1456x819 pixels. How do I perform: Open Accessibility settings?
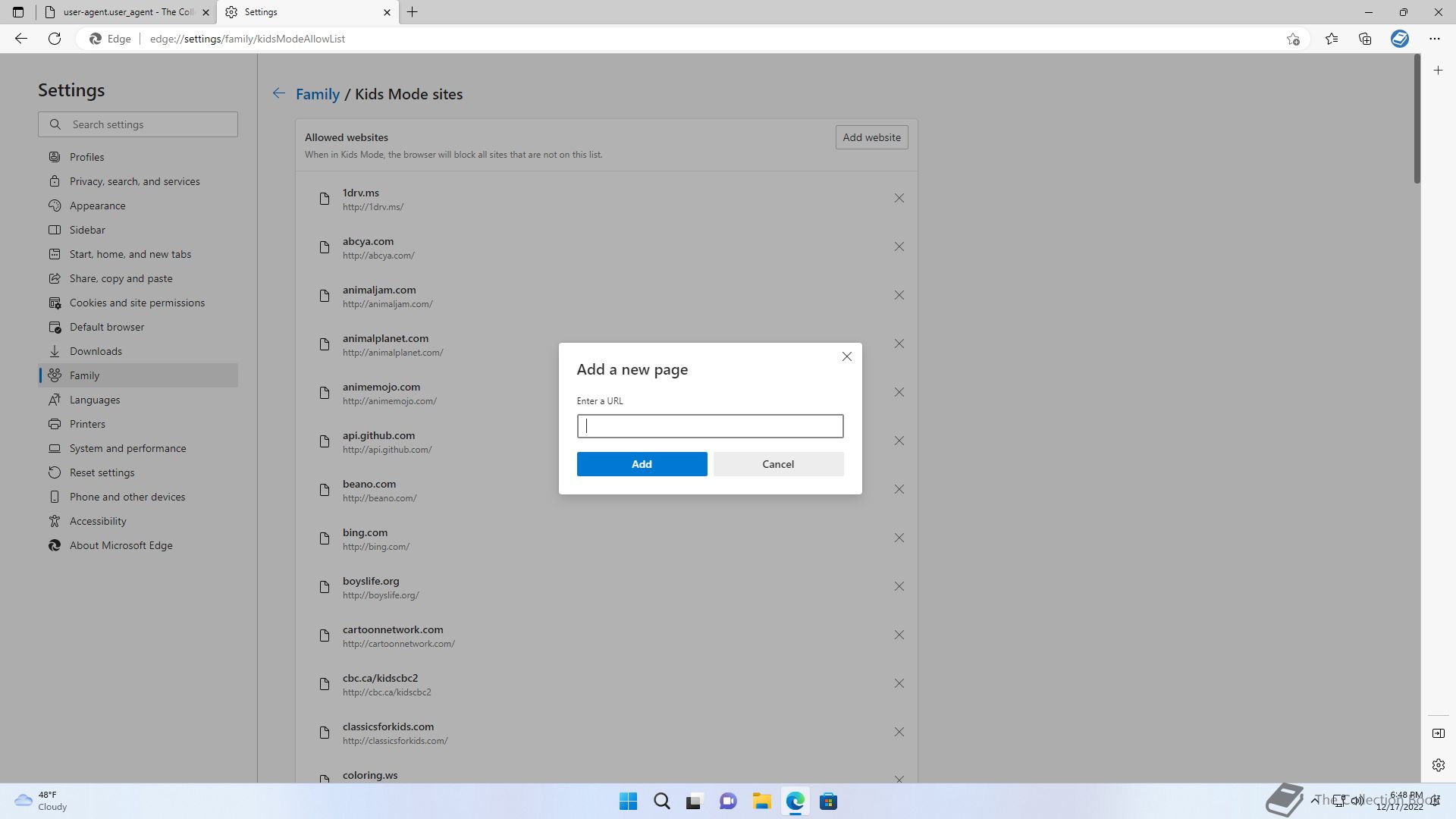pos(138,521)
